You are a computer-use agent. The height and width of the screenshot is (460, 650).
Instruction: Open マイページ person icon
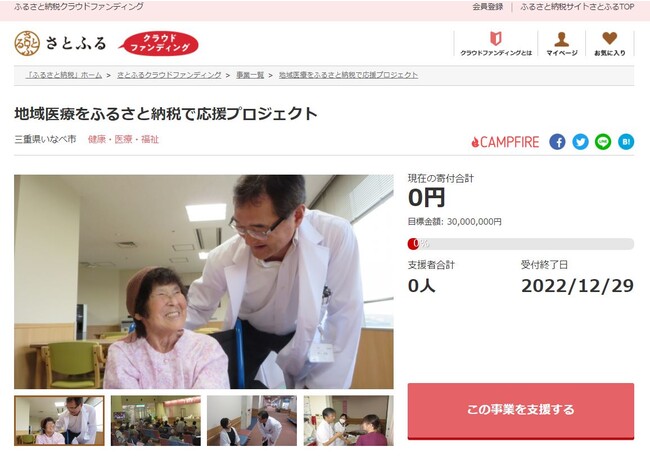(562, 39)
